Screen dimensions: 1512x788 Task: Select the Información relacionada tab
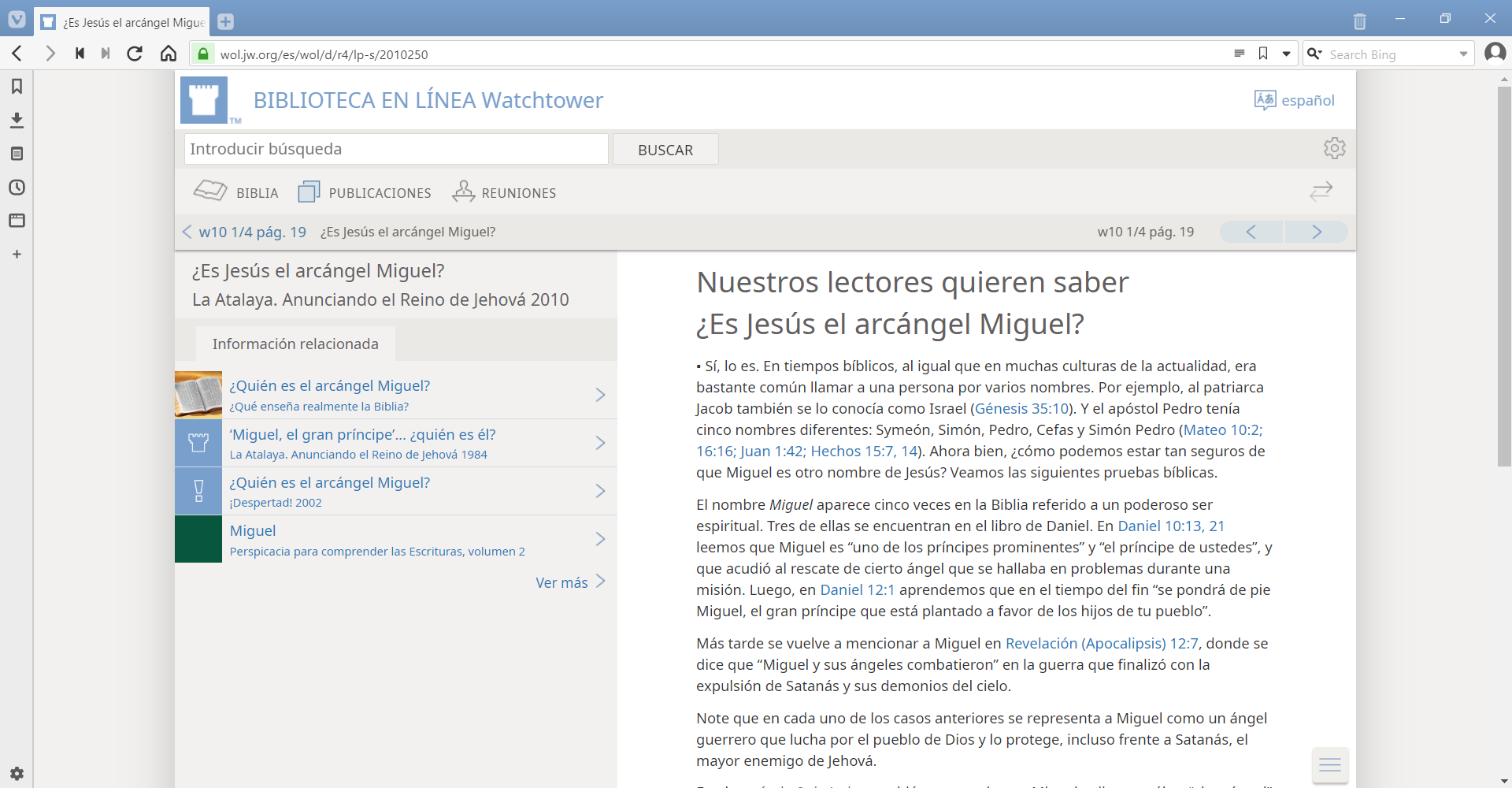coord(295,344)
